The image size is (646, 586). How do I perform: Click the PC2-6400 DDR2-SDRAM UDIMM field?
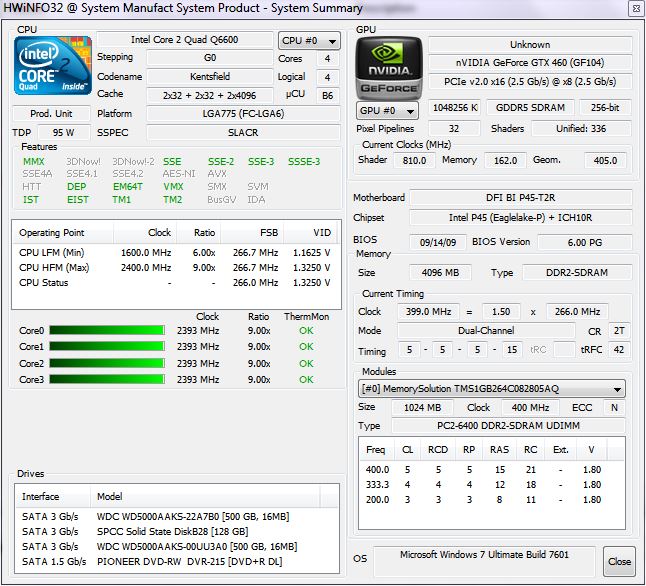tap(508, 425)
